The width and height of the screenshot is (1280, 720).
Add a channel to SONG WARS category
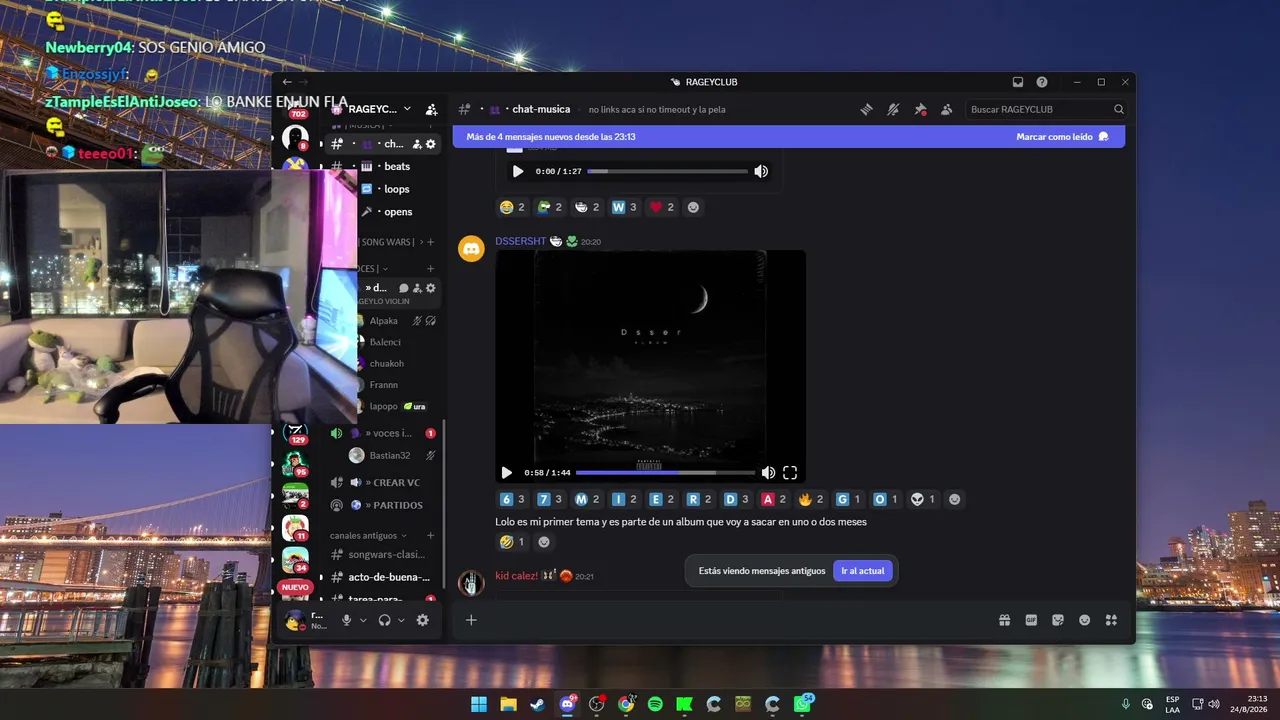pos(431,242)
